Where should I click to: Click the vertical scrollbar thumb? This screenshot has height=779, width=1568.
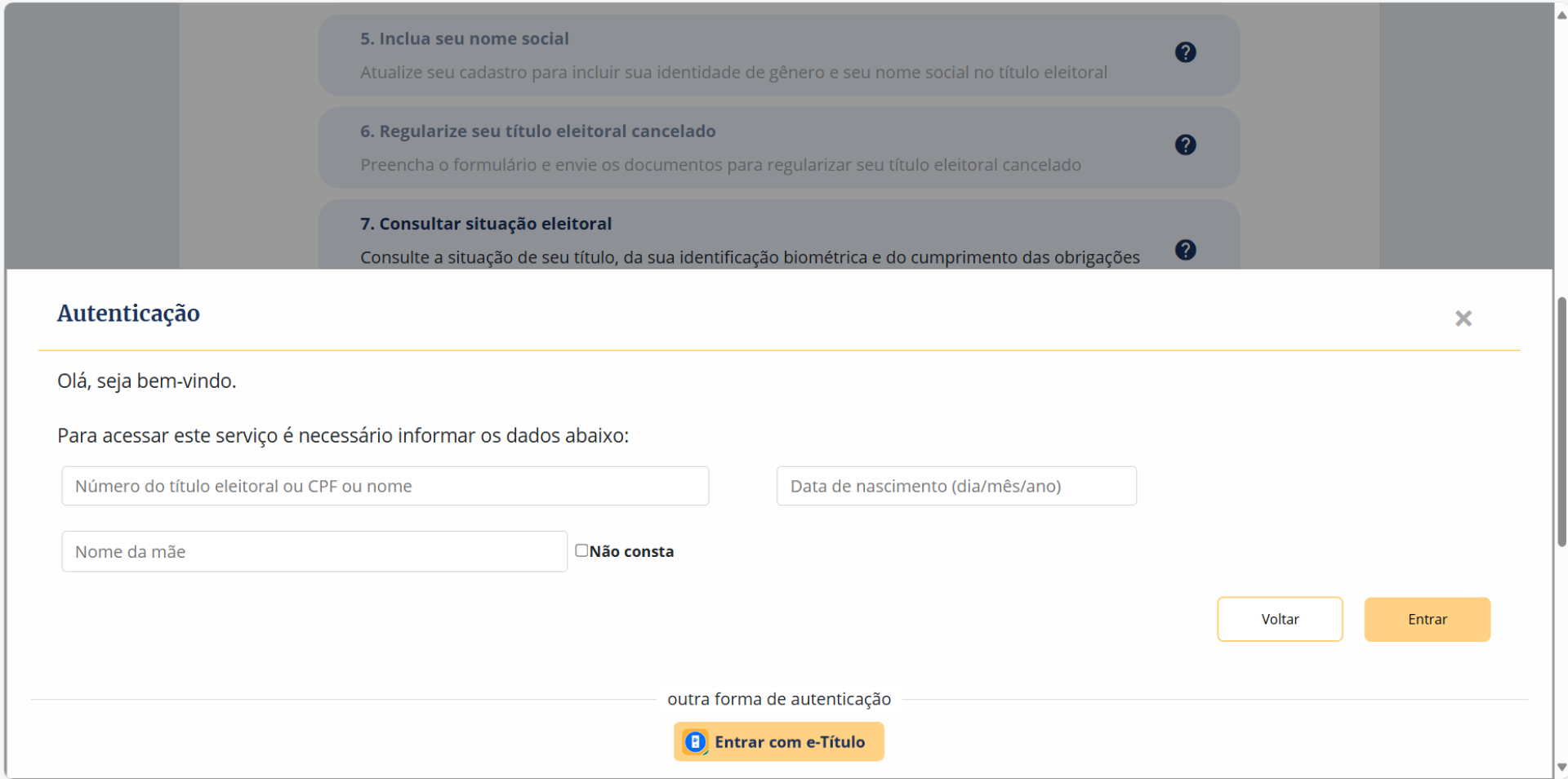point(1561,421)
